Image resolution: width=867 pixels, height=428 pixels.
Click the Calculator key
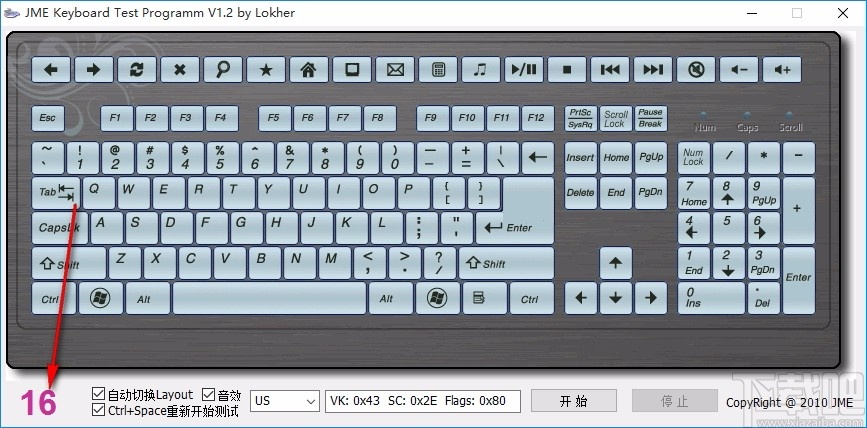(x=438, y=70)
